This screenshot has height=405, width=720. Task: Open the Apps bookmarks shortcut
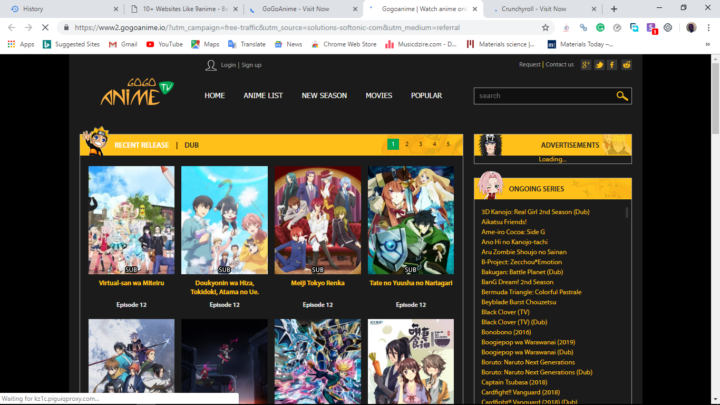(x=21, y=44)
